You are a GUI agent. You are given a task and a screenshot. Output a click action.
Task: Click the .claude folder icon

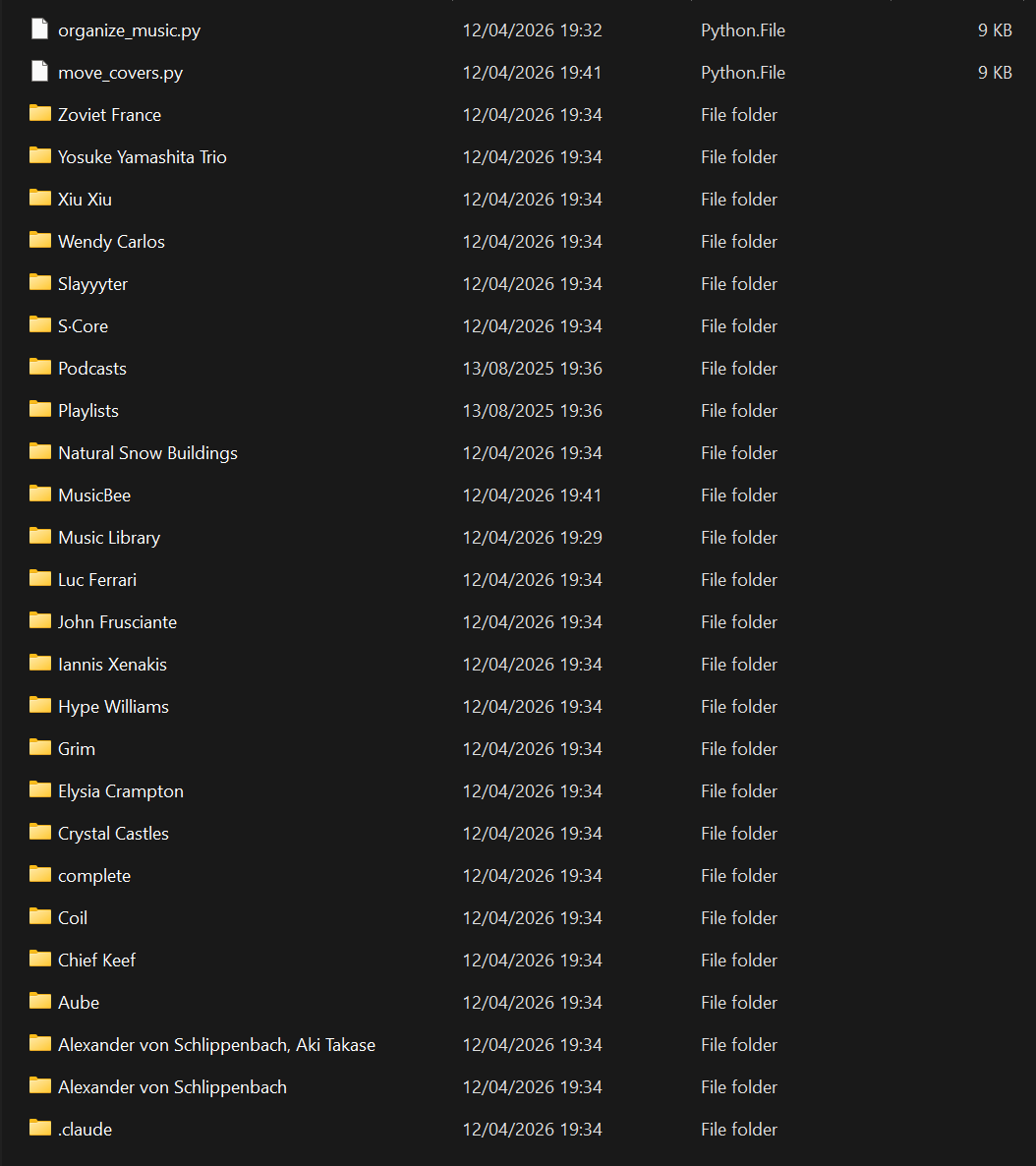40,1128
